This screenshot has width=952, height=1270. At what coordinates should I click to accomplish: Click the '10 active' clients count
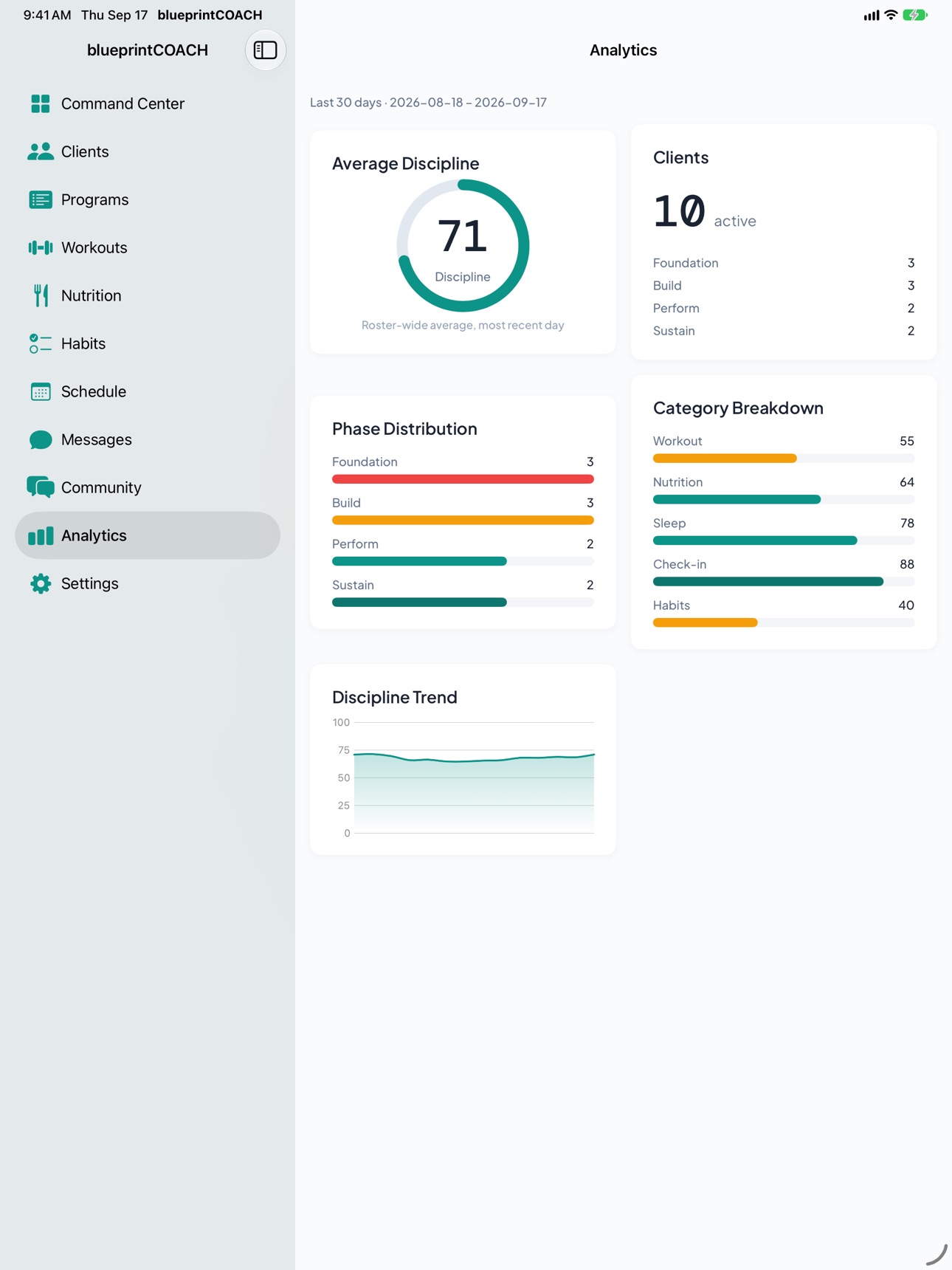[705, 213]
